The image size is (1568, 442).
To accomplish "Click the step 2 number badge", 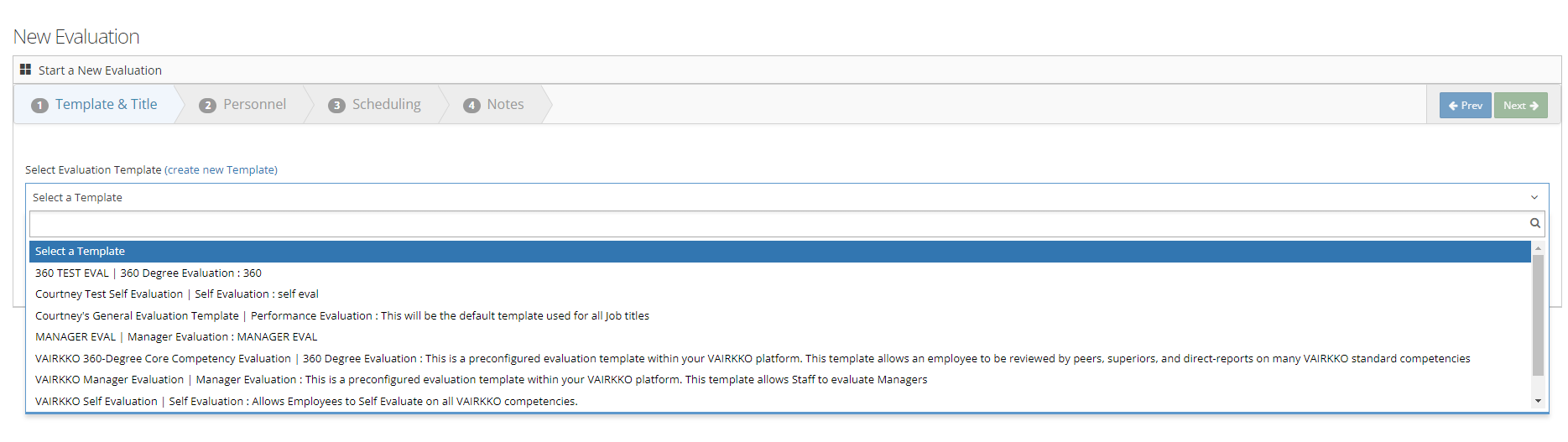I will (207, 105).
